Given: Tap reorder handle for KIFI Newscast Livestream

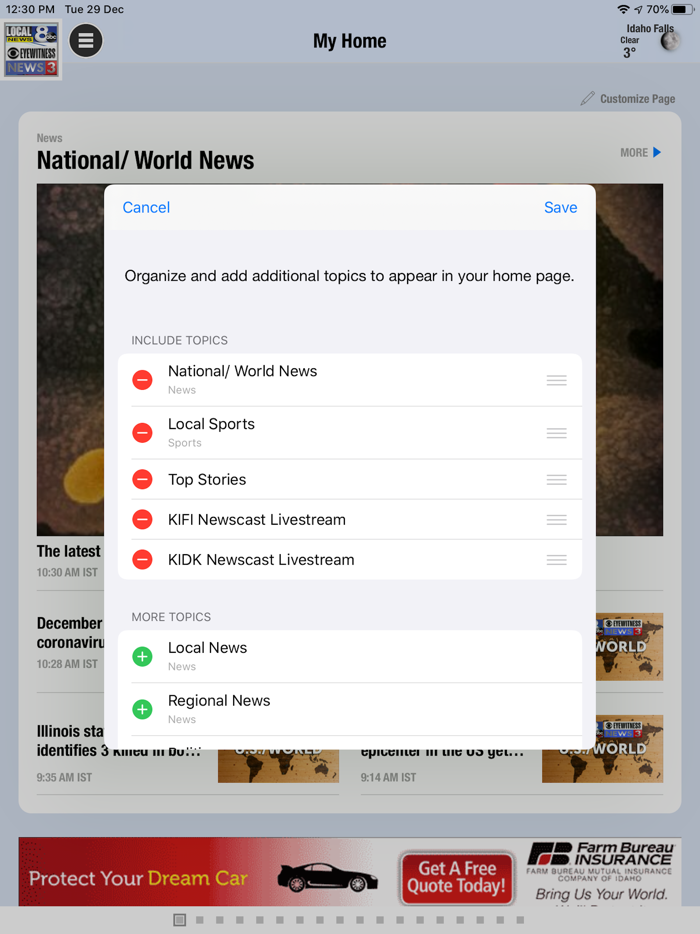Looking at the screenshot, I should click(556, 520).
